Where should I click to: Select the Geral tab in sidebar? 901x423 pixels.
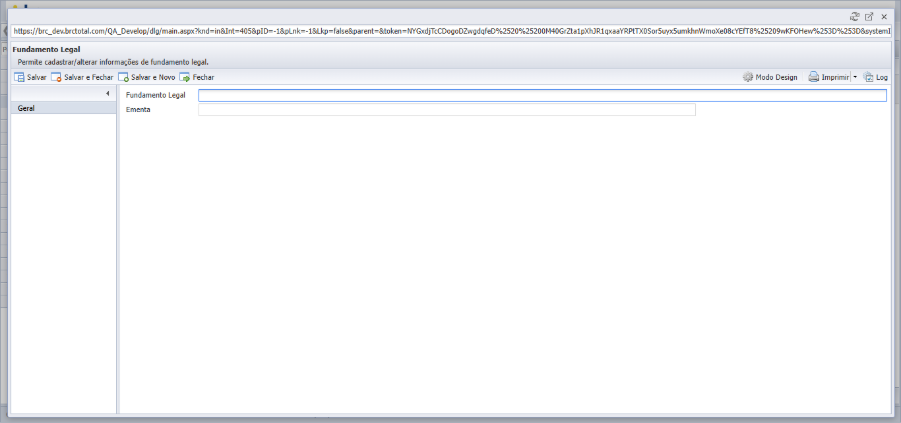coord(63,108)
